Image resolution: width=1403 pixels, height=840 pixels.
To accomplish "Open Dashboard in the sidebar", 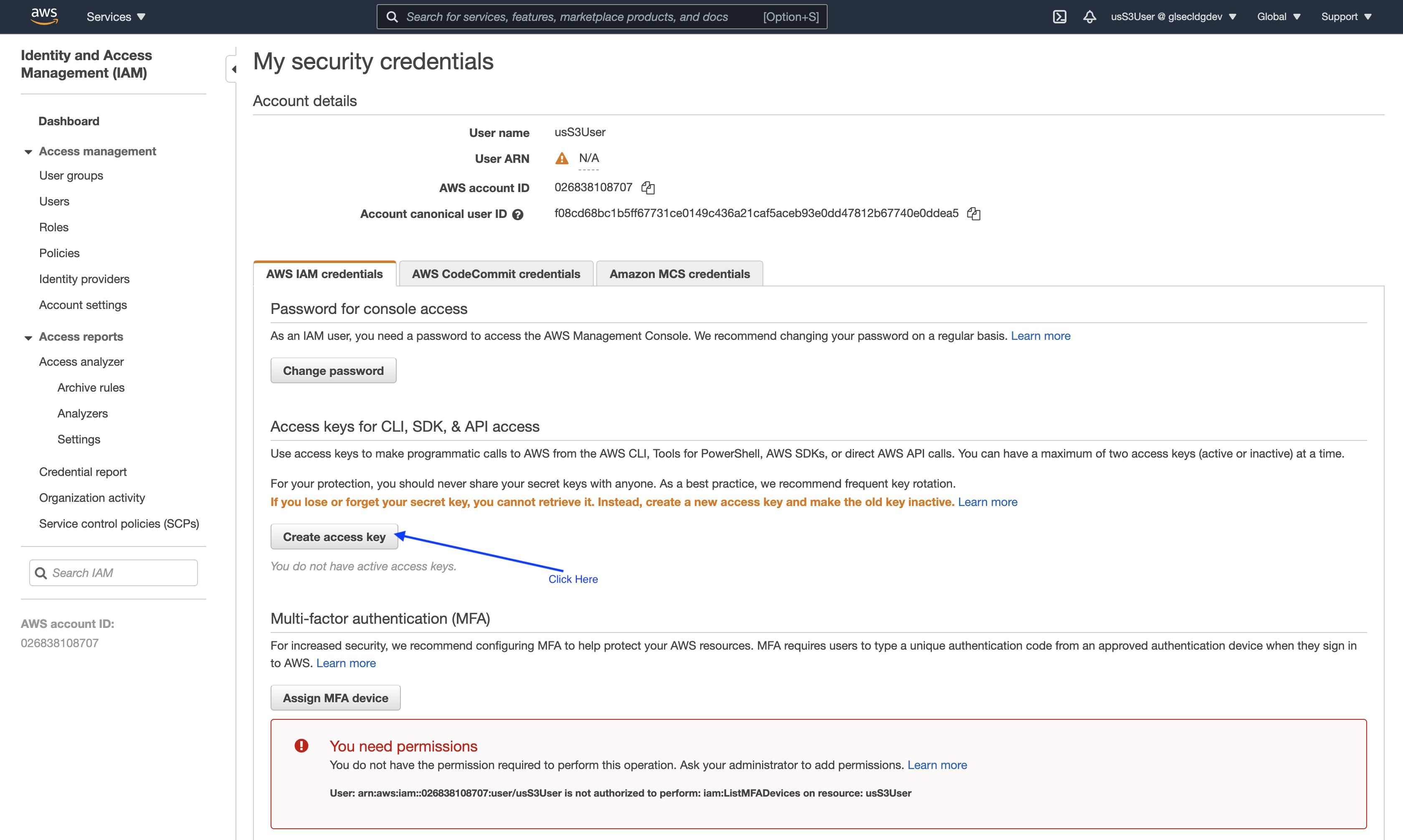I will click(68, 121).
